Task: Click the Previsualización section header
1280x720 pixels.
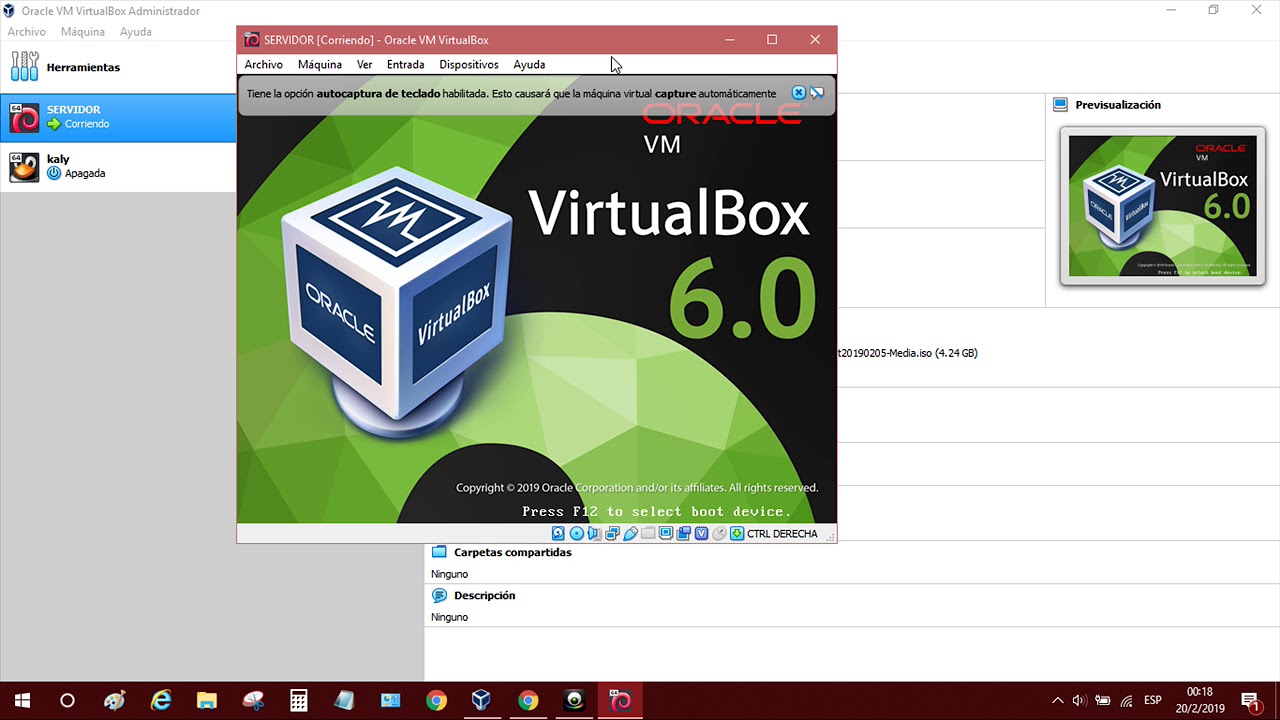Action: pos(1118,105)
